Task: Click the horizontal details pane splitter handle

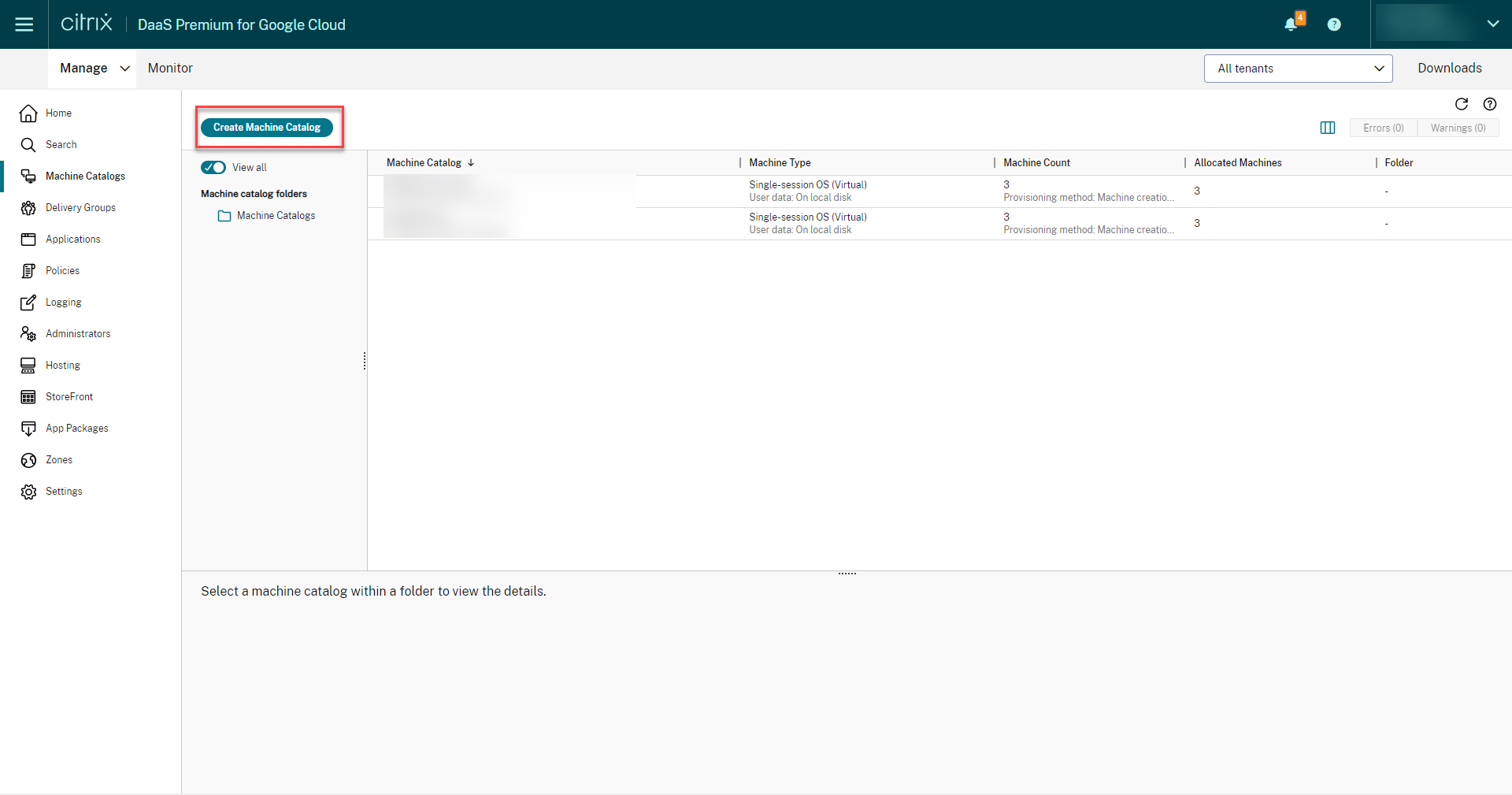Action: click(847, 573)
